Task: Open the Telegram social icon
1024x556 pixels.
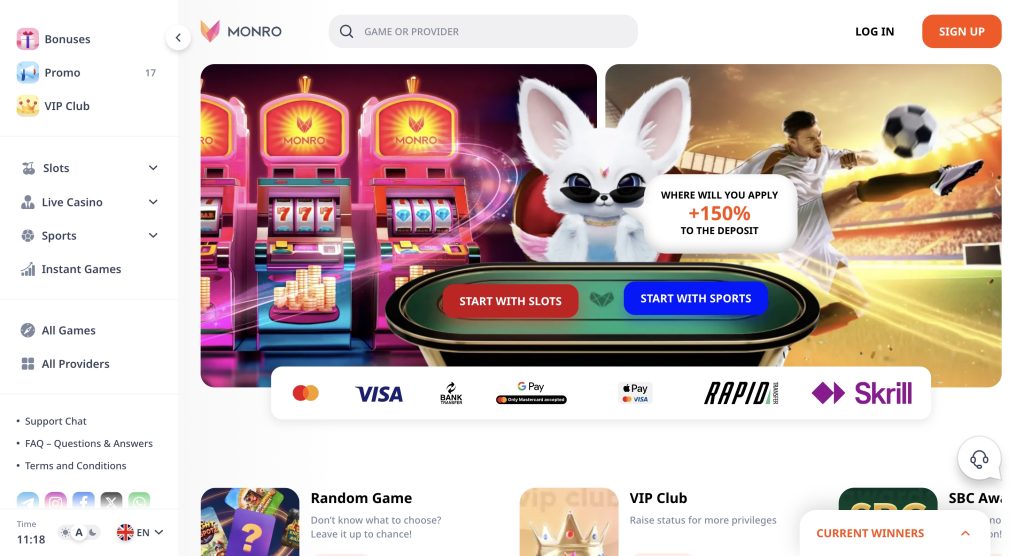Action: coord(27,501)
